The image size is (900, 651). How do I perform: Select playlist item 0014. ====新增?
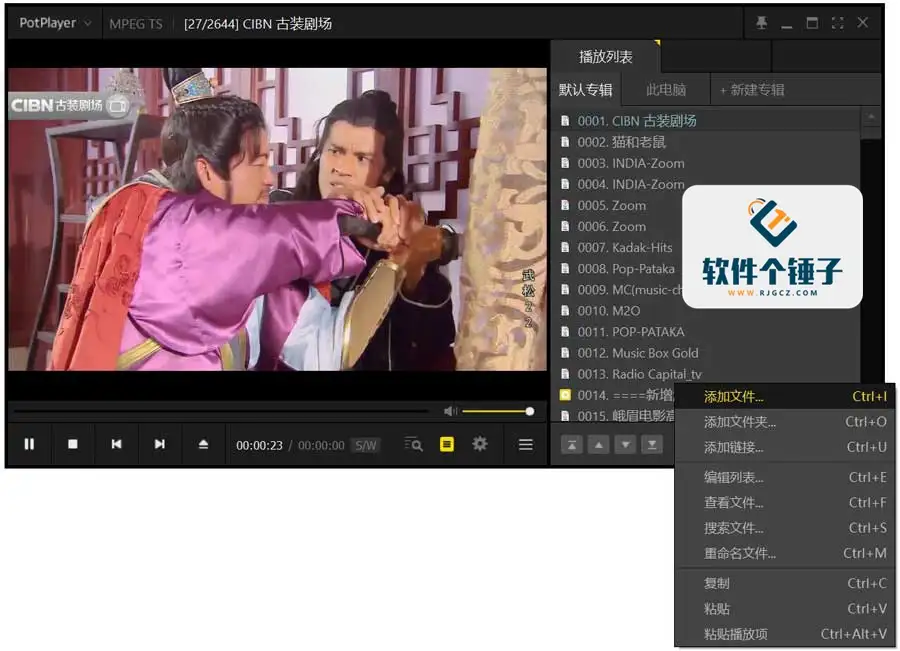coord(614,395)
